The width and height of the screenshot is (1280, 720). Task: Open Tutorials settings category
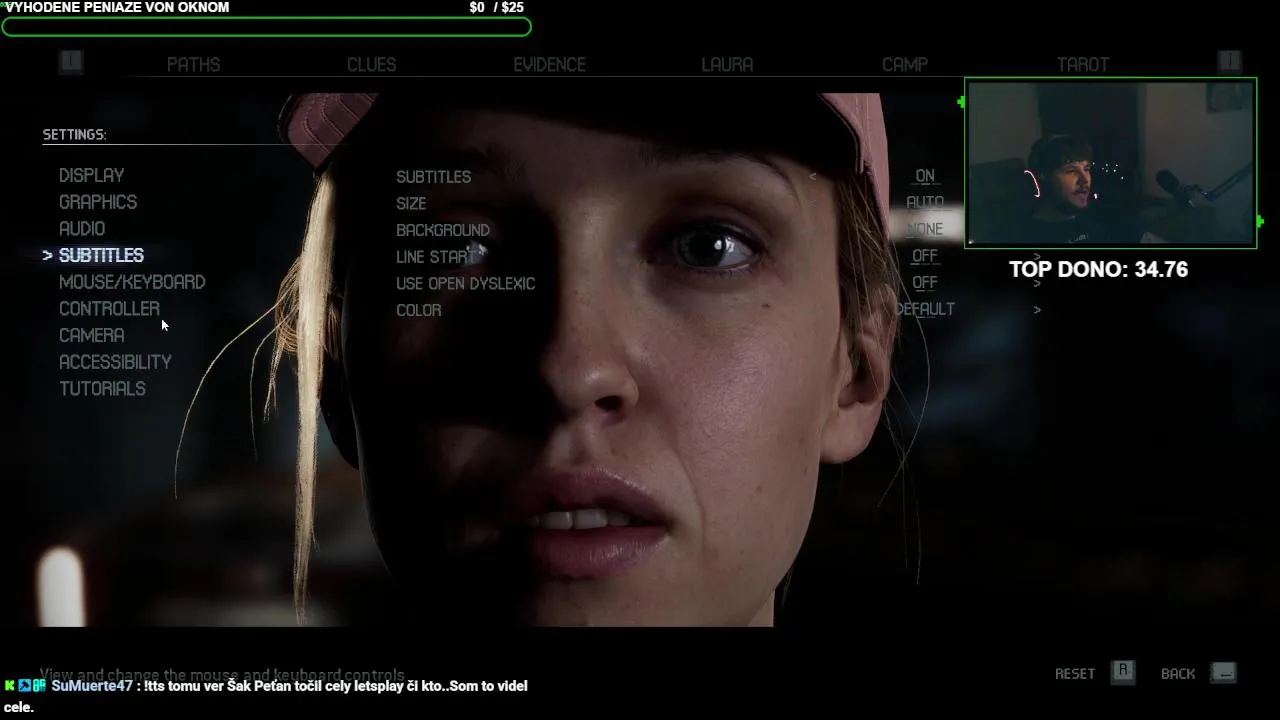(x=102, y=388)
